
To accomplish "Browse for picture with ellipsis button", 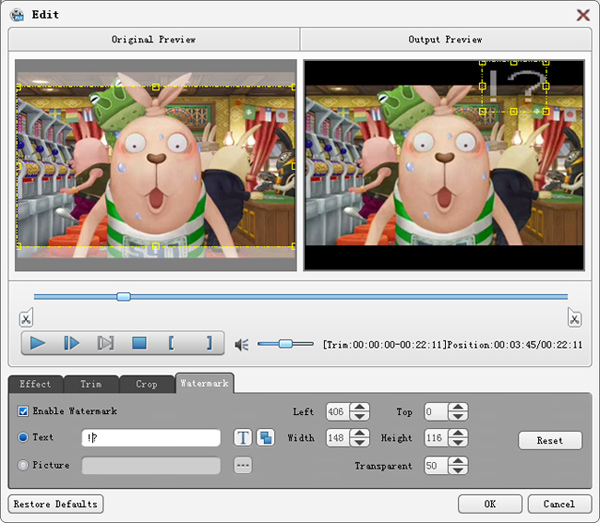I will point(243,465).
